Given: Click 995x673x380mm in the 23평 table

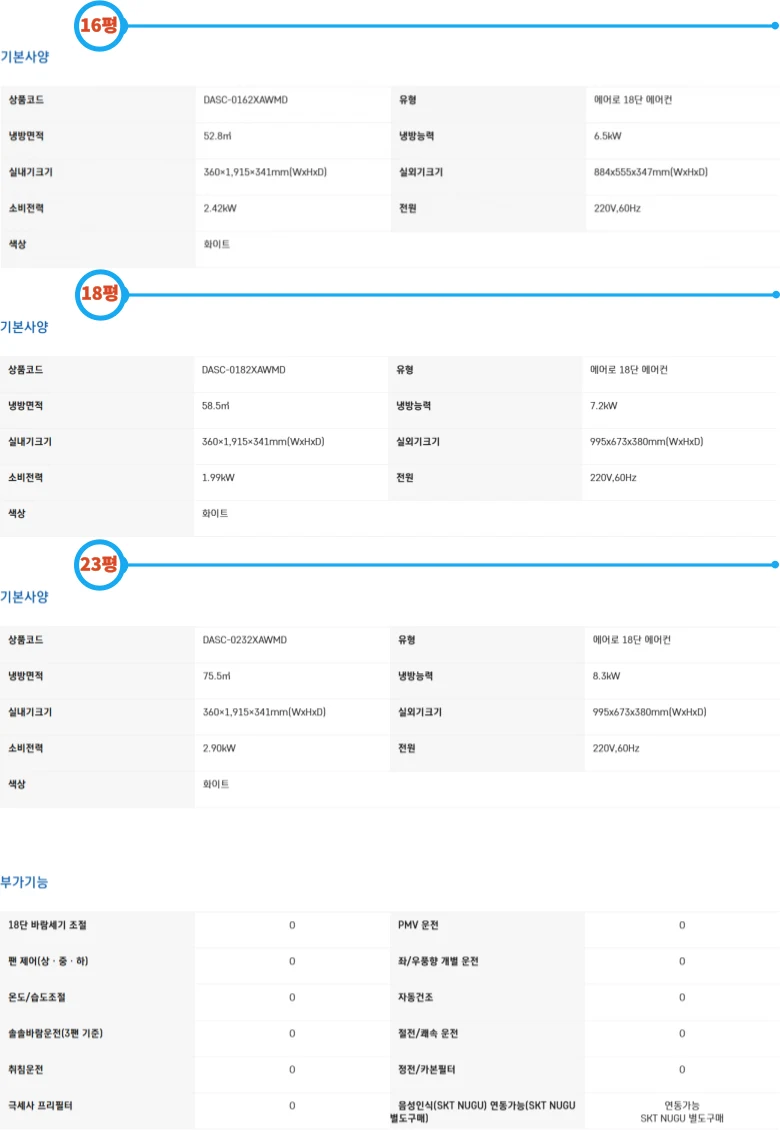Looking at the screenshot, I should (650, 712).
